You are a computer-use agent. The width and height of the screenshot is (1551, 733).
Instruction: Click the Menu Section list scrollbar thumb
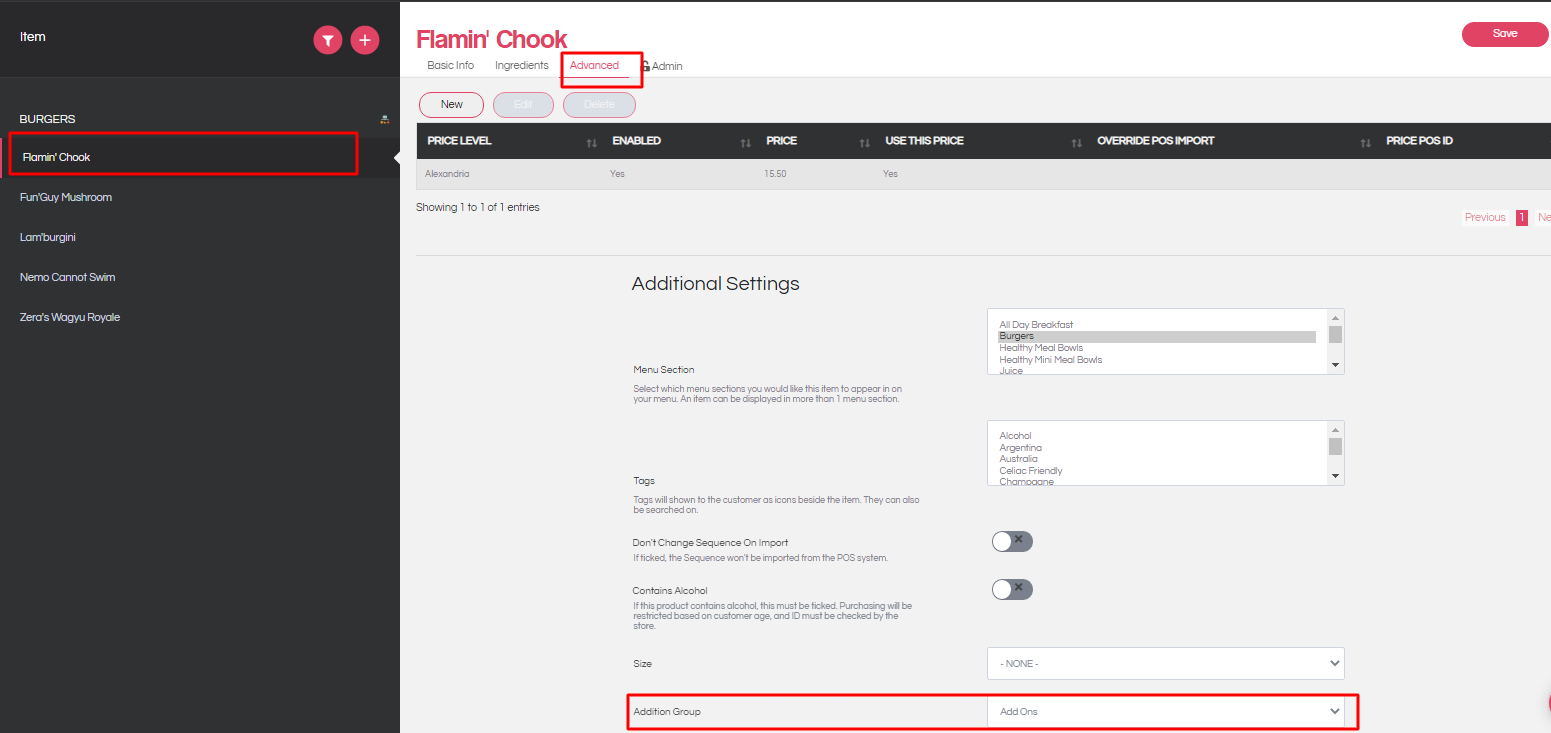[1335, 334]
